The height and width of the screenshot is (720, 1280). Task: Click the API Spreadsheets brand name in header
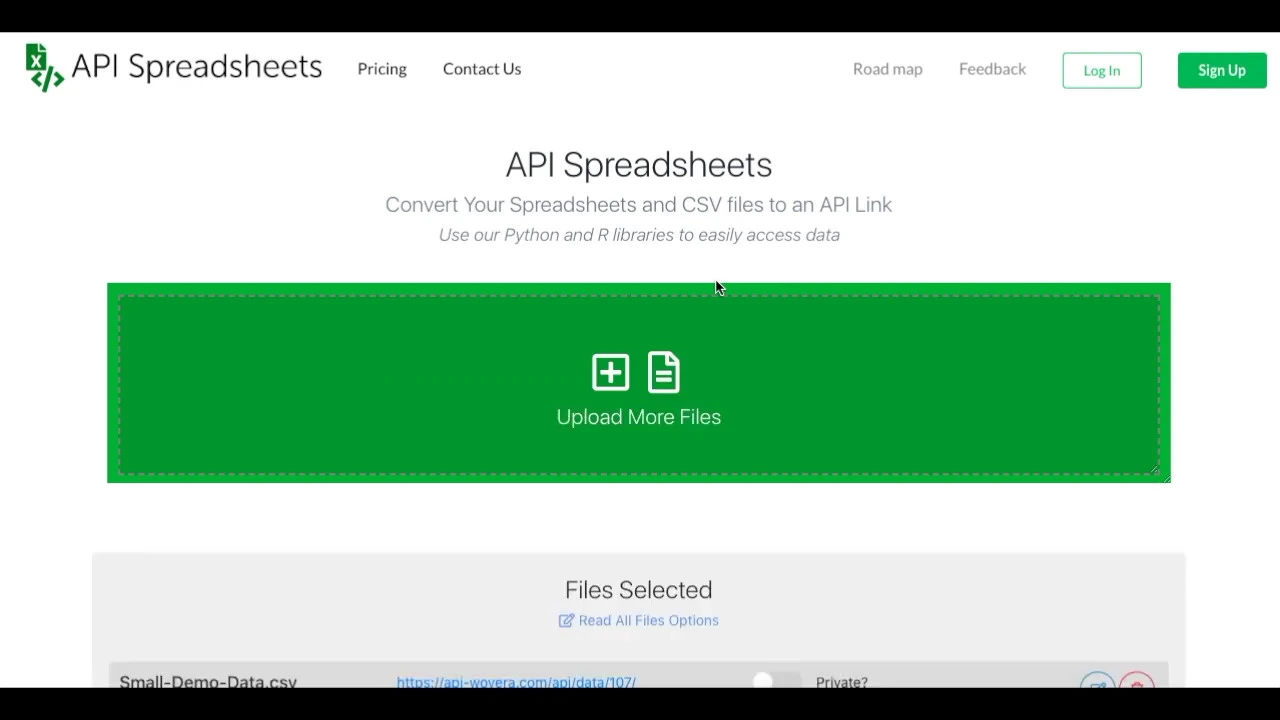(x=197, y=67)
